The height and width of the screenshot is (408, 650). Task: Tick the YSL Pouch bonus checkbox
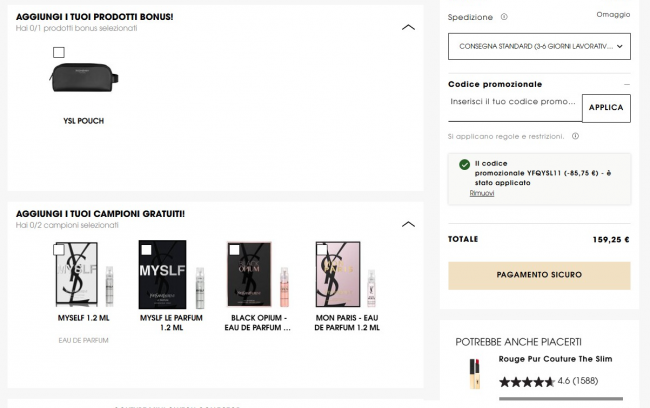click(59, 52)
